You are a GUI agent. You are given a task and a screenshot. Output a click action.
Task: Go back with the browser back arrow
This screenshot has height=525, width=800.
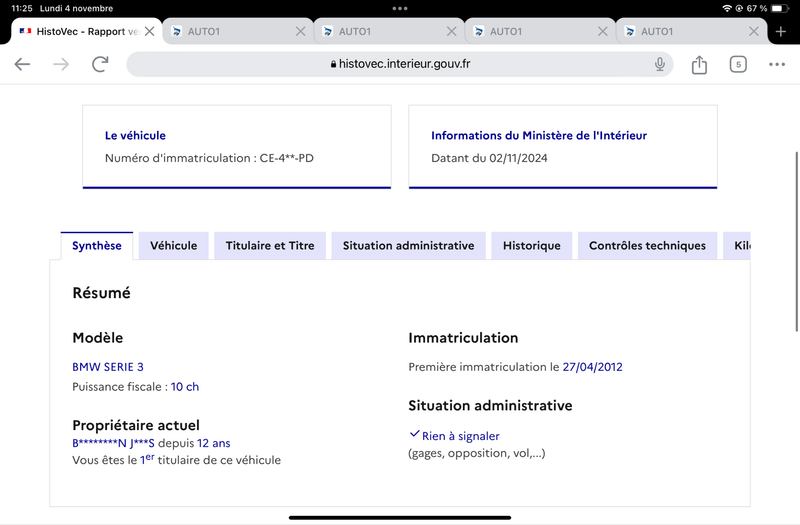coord(22,64)
